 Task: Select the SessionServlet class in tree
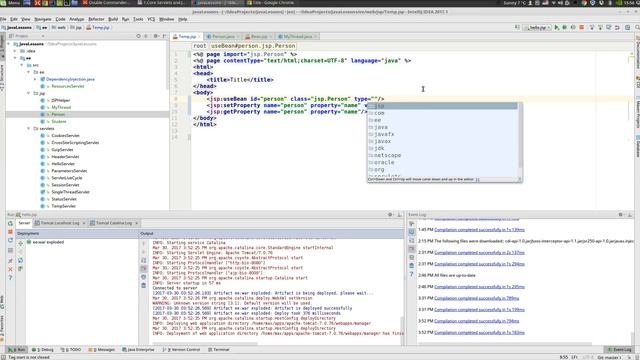(x=65, y=184)
